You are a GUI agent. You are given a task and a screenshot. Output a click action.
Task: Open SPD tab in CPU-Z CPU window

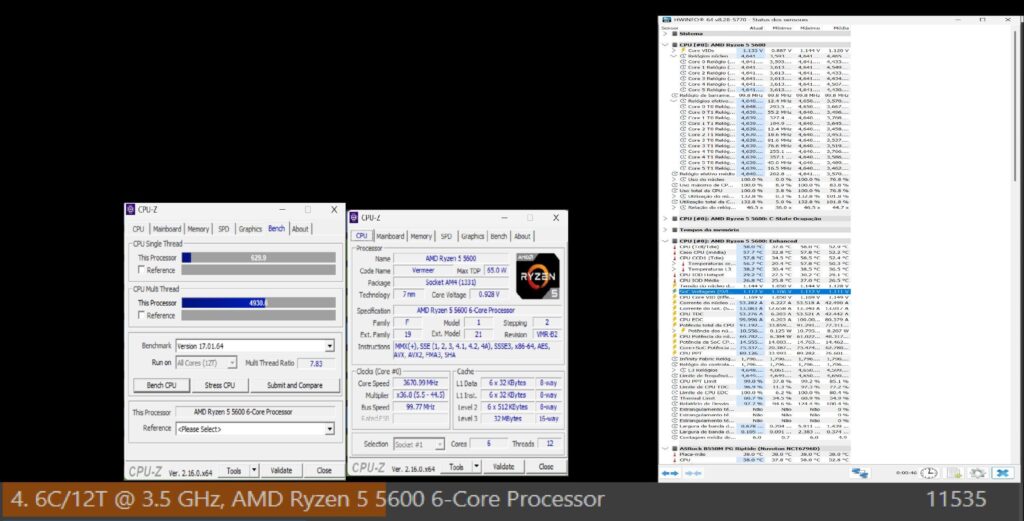pyautogui.click(x=446, y=236)
